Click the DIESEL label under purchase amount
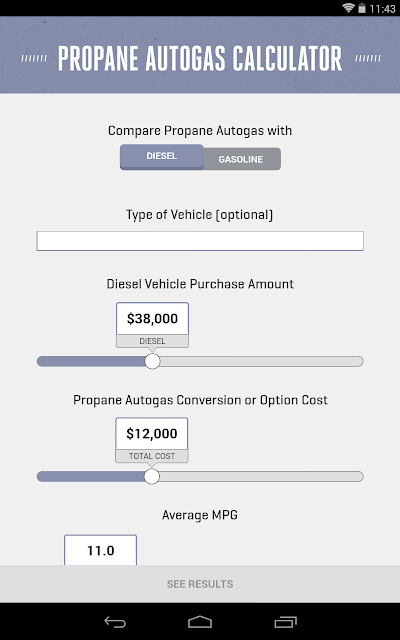This screenshot has width=400, height=640. click(x=152, y=341)
